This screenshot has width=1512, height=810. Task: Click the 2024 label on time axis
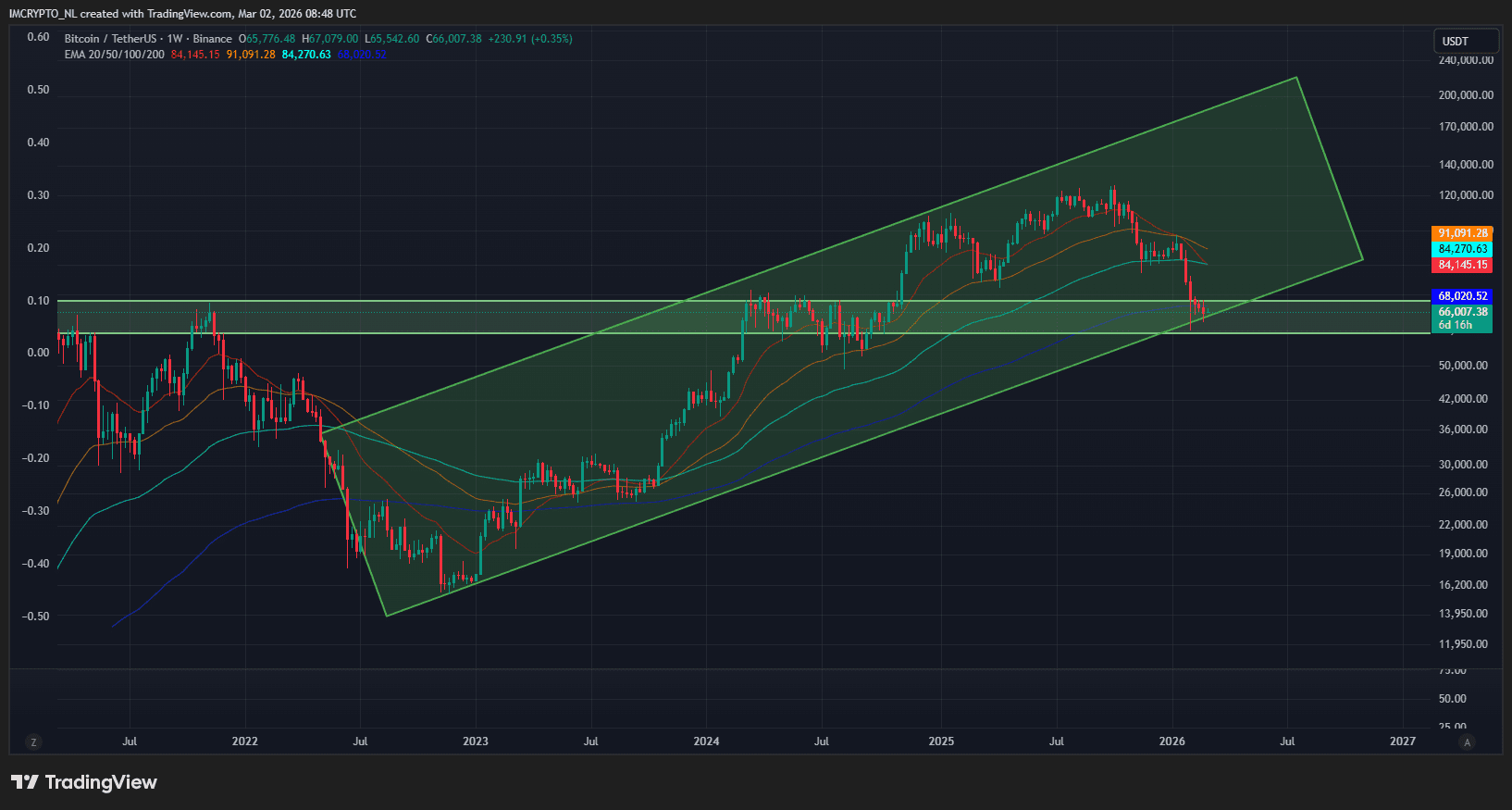[706, 741]
